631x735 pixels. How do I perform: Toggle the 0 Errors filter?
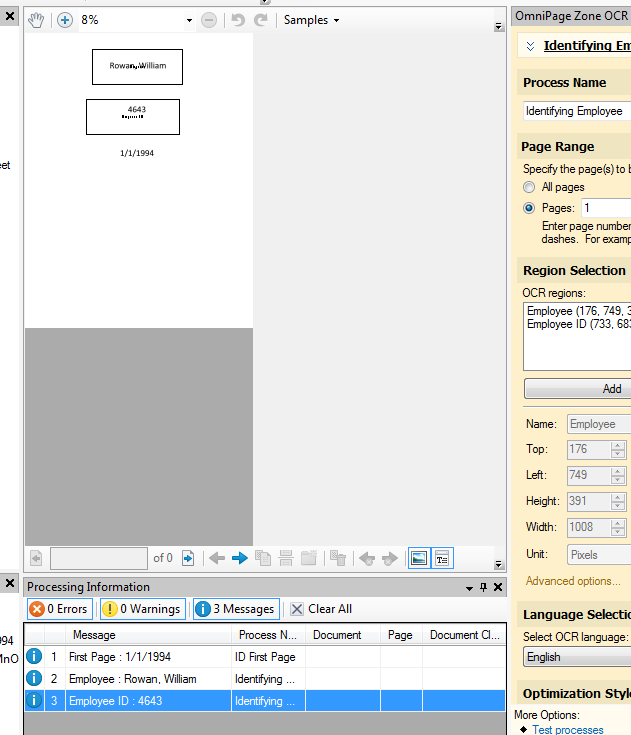pyautogui.click(x=58, y=609)
